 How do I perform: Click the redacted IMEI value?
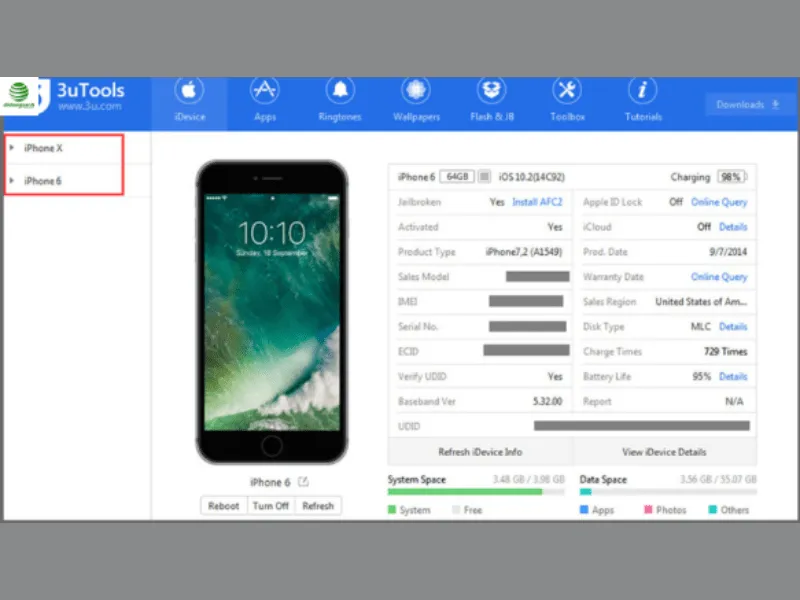526,301
